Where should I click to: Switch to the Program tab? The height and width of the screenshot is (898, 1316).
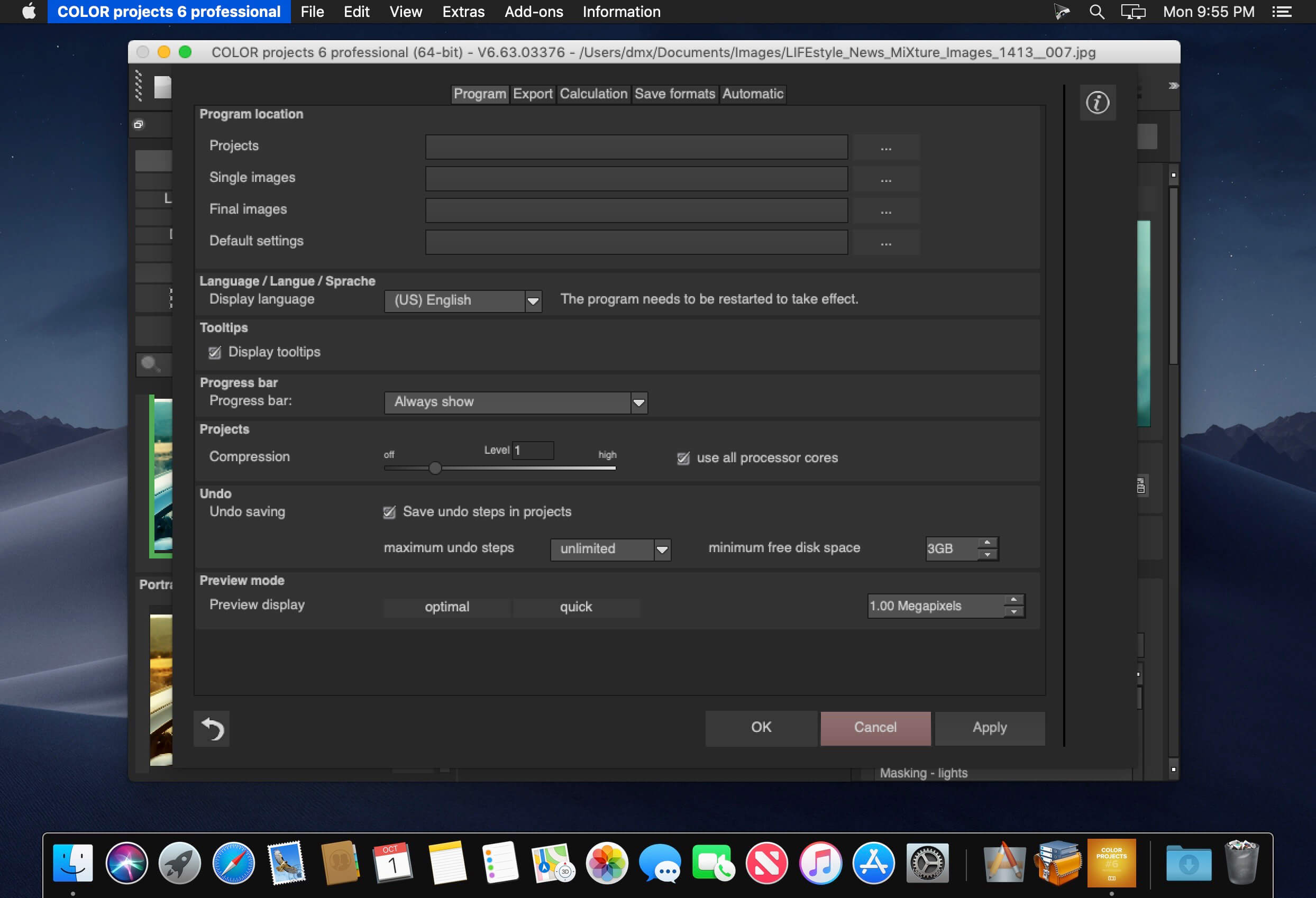click(x=480, y=94)
